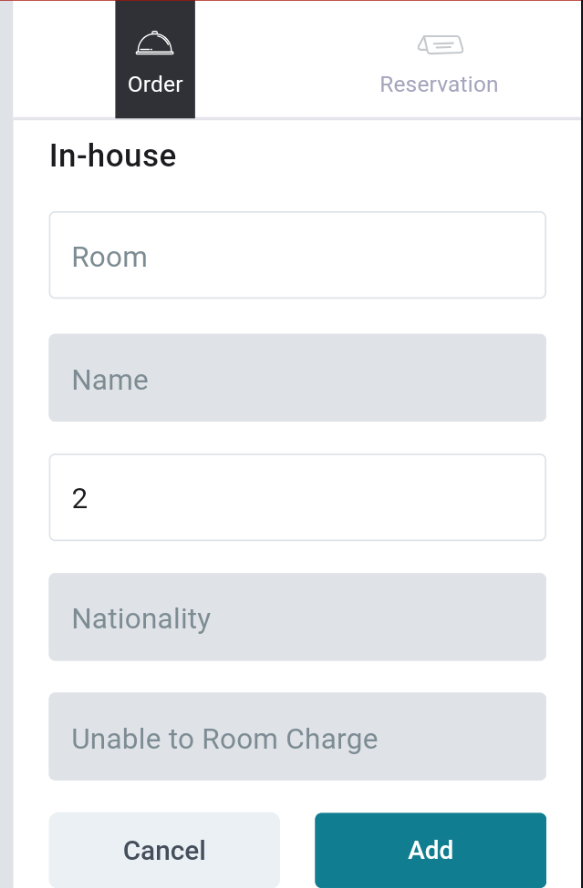The width and height of the screenshot is (583, 888).
Task: Click the Nationality placeholder label
Action: [x=141, y=618]
